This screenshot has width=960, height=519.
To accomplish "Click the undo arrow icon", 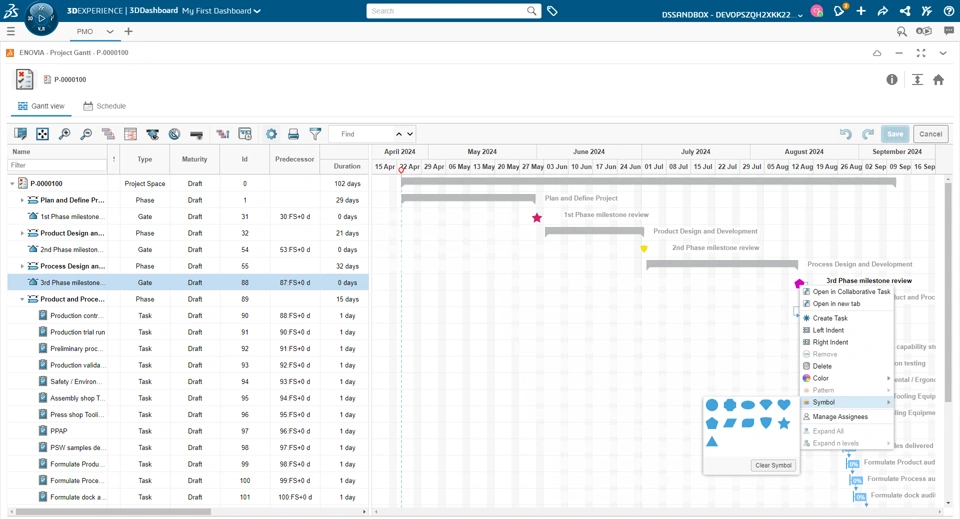I will [846, 134].
